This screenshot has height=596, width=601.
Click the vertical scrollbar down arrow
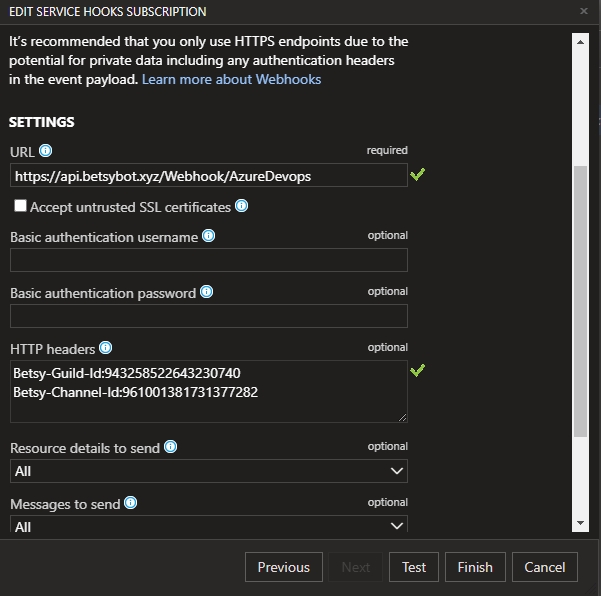(580, 523)
